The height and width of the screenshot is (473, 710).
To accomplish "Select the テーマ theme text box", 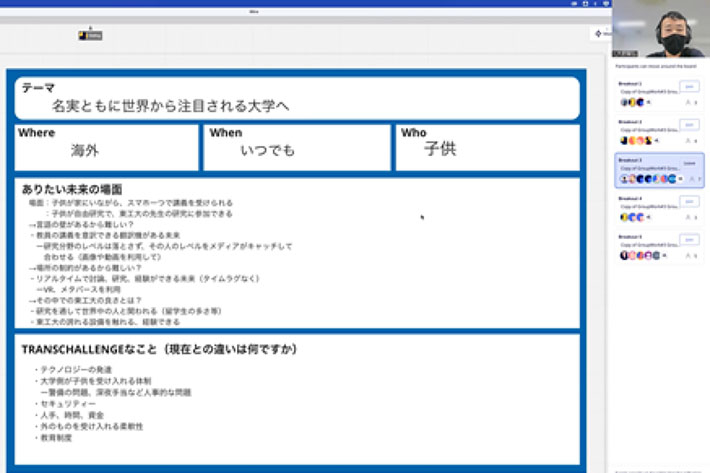I will (x=297, y=98).
